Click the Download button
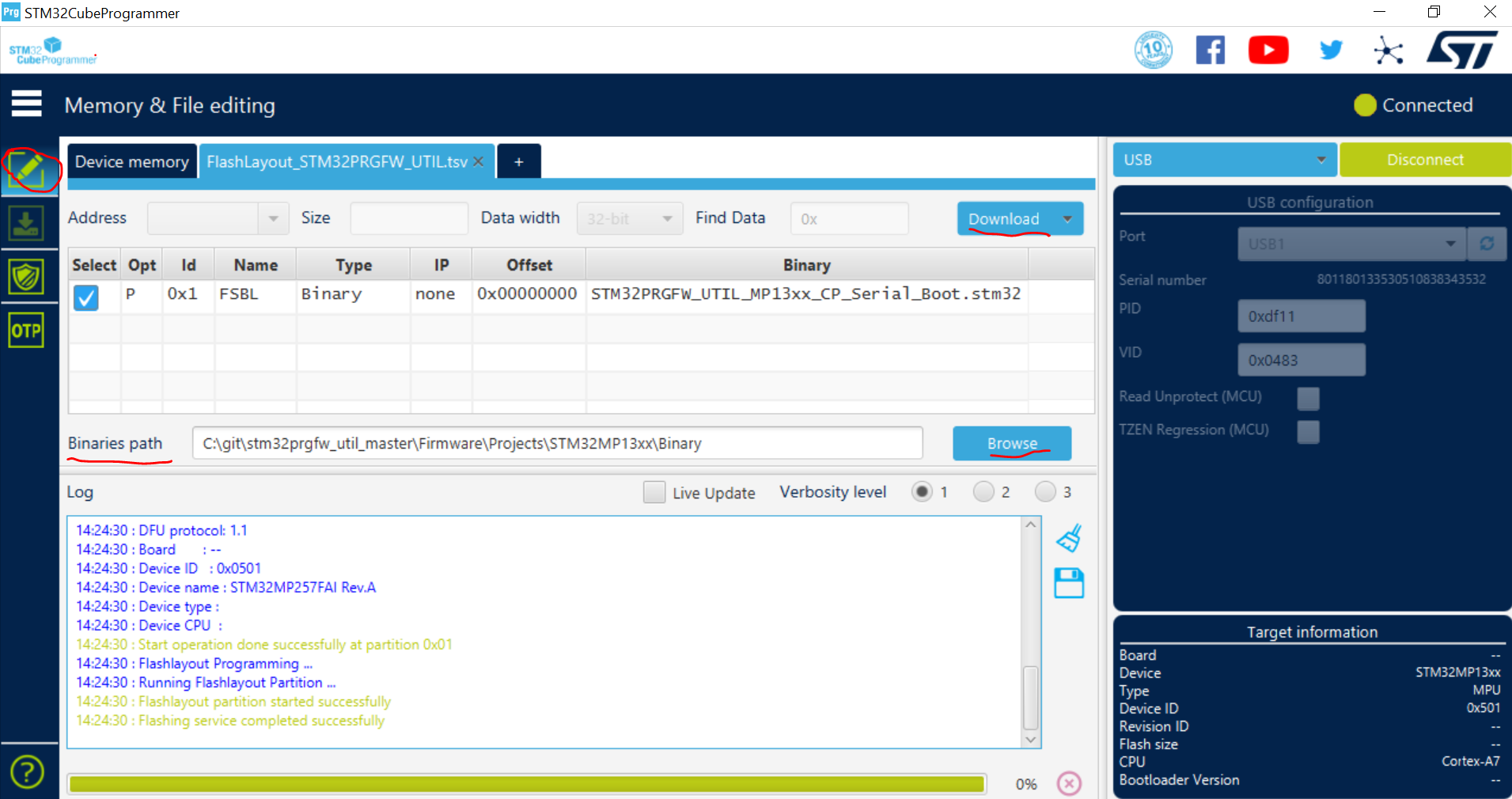 click(1004, 219)
